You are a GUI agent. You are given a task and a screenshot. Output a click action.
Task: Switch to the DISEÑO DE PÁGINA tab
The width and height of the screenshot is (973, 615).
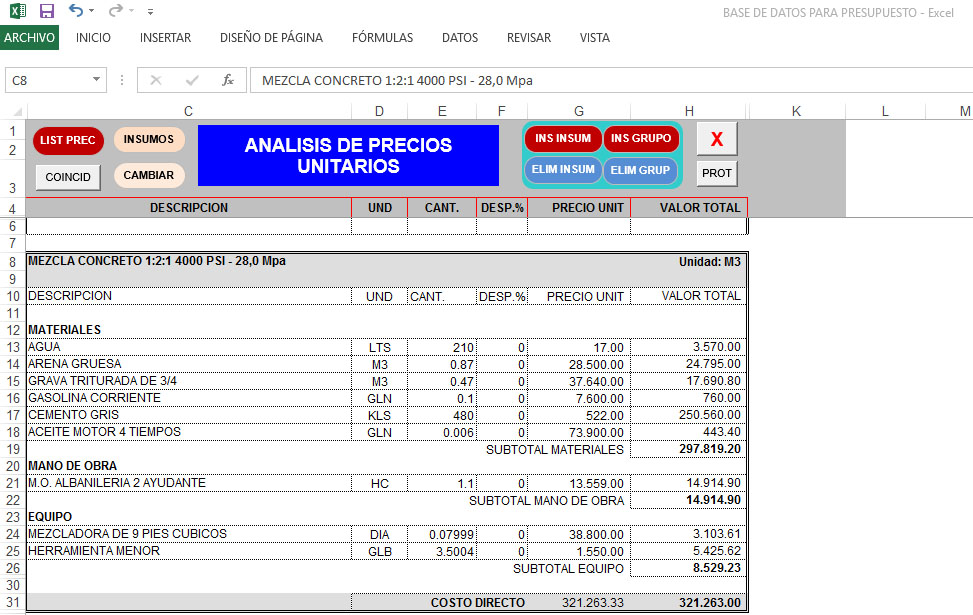[271, 38]
